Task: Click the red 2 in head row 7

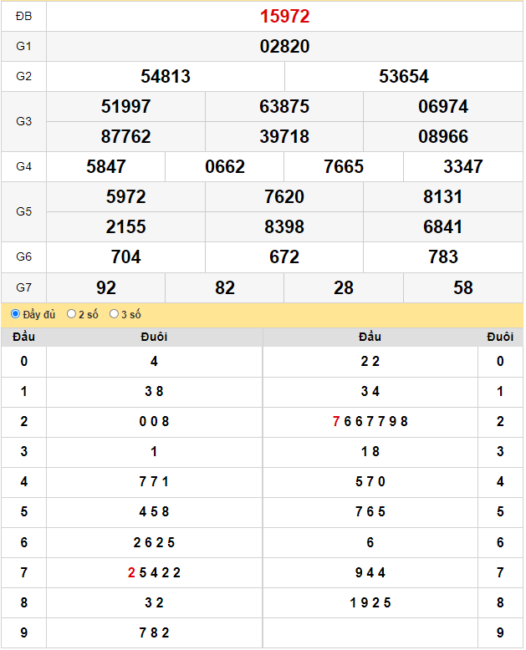Action: point(131,573)
